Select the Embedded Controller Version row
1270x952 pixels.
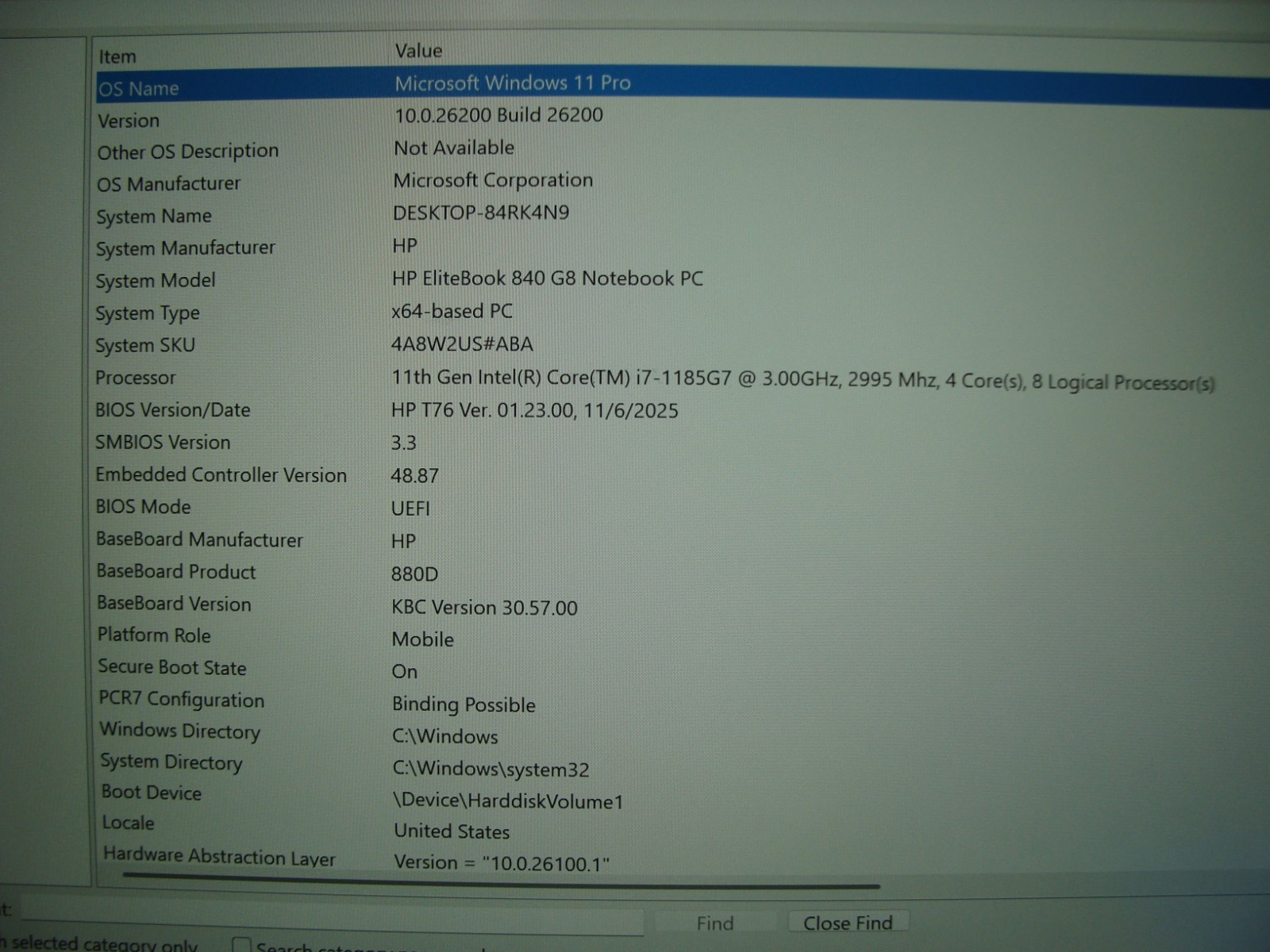[x=681, y=475]
